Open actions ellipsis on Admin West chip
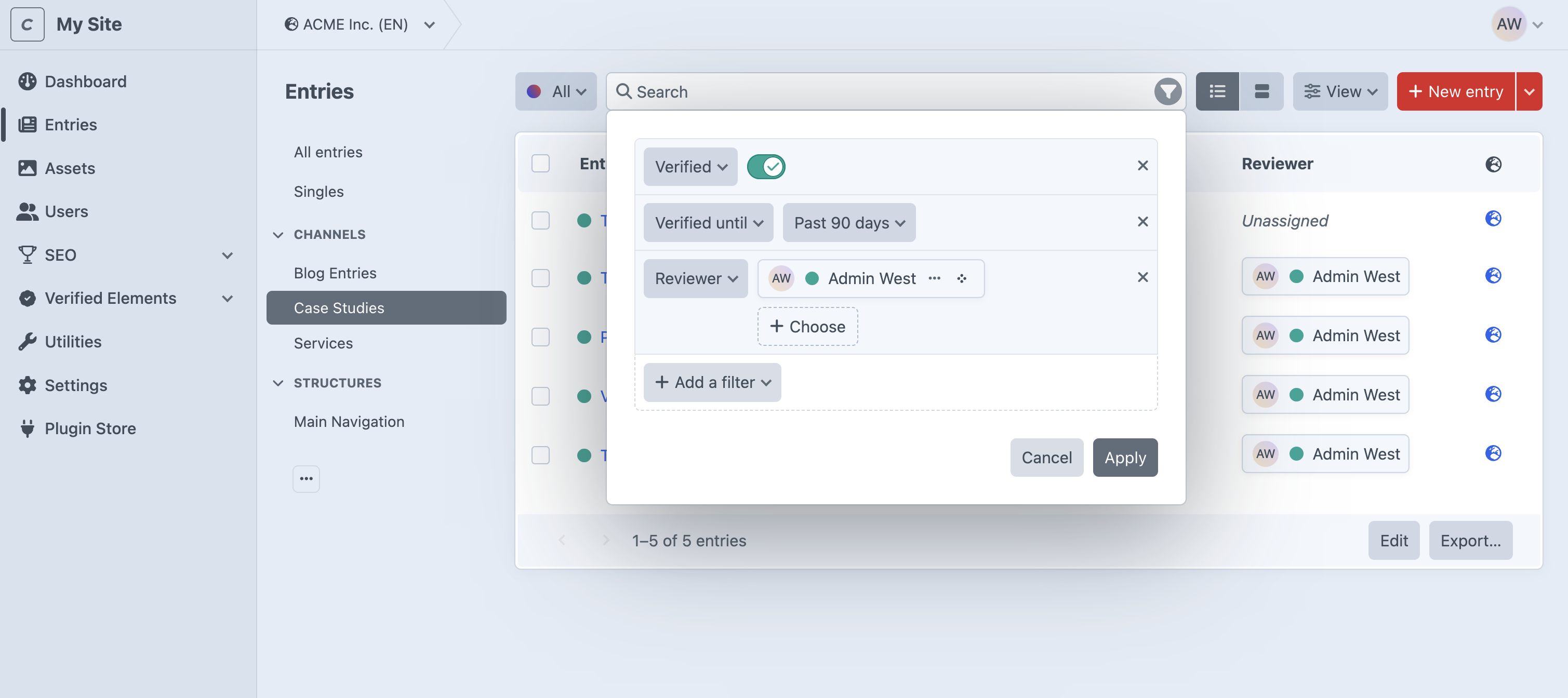The height and width of the screenshot is (698, 1568). click(x=934, y=278)
